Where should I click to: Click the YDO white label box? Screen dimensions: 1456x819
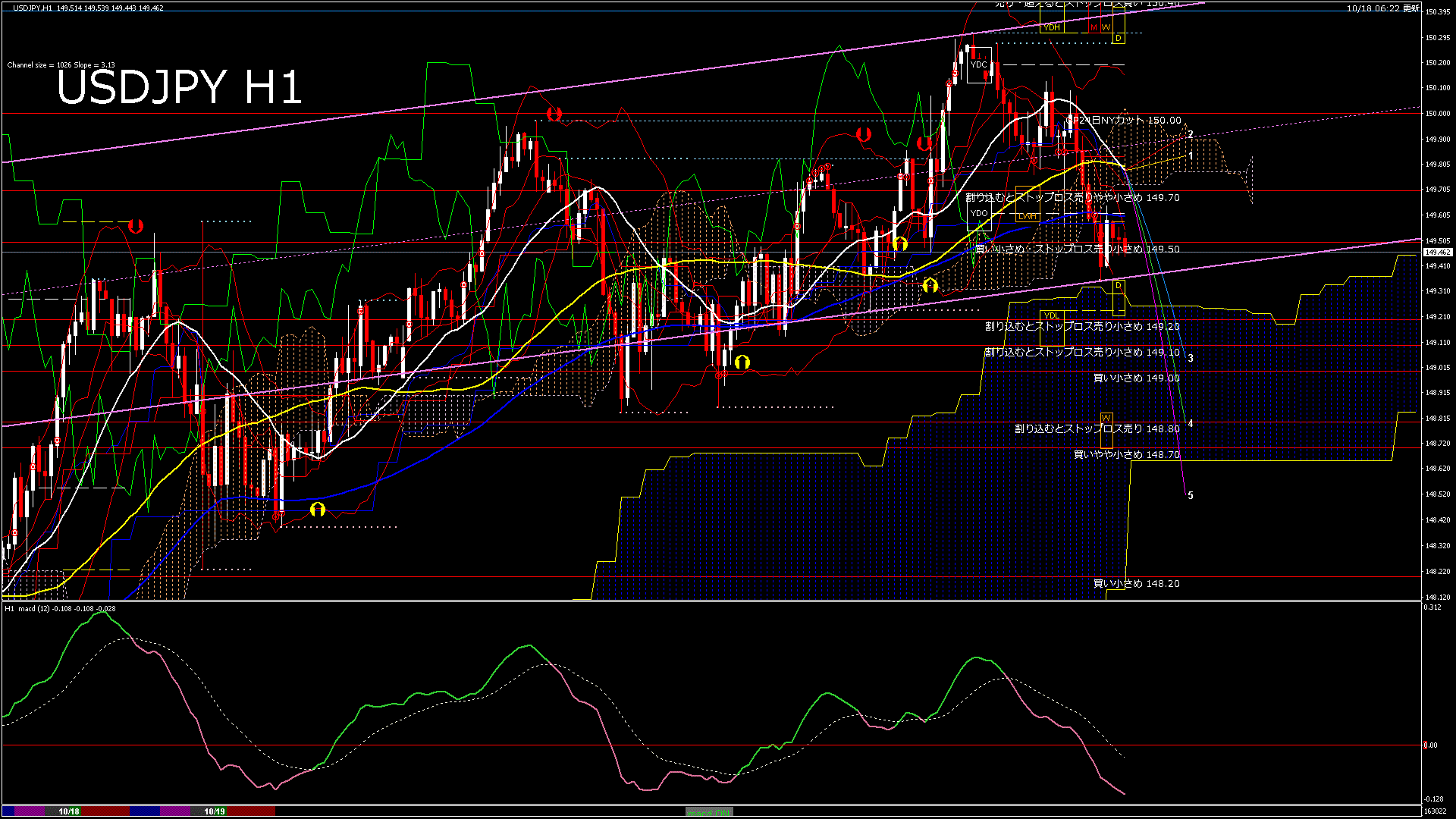pyautogui.click(x=979, y=213)
